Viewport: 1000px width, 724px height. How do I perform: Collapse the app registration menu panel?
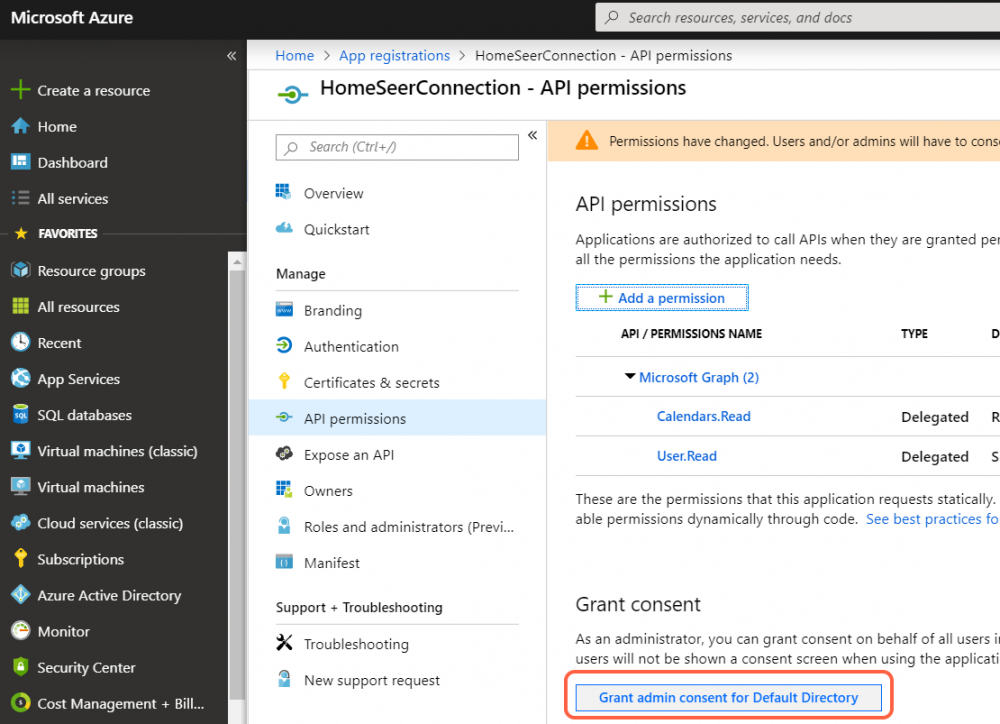[532, 135]
